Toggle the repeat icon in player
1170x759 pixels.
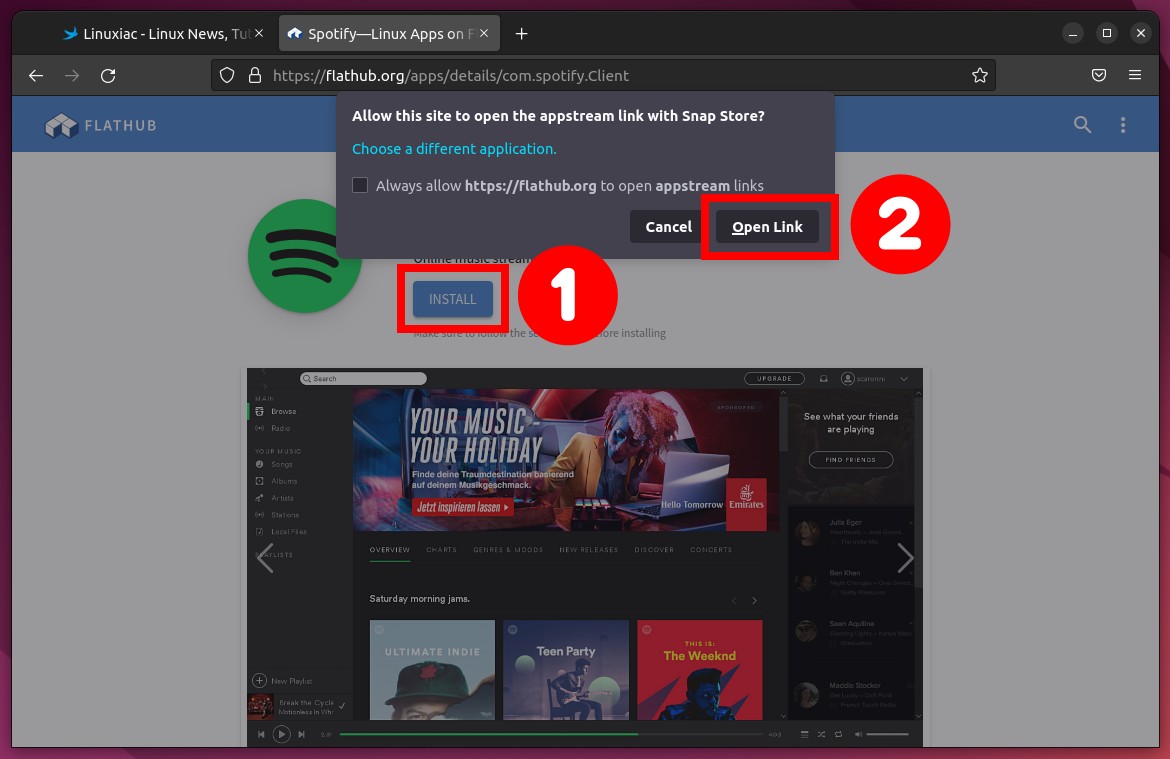tap(839, 734)
